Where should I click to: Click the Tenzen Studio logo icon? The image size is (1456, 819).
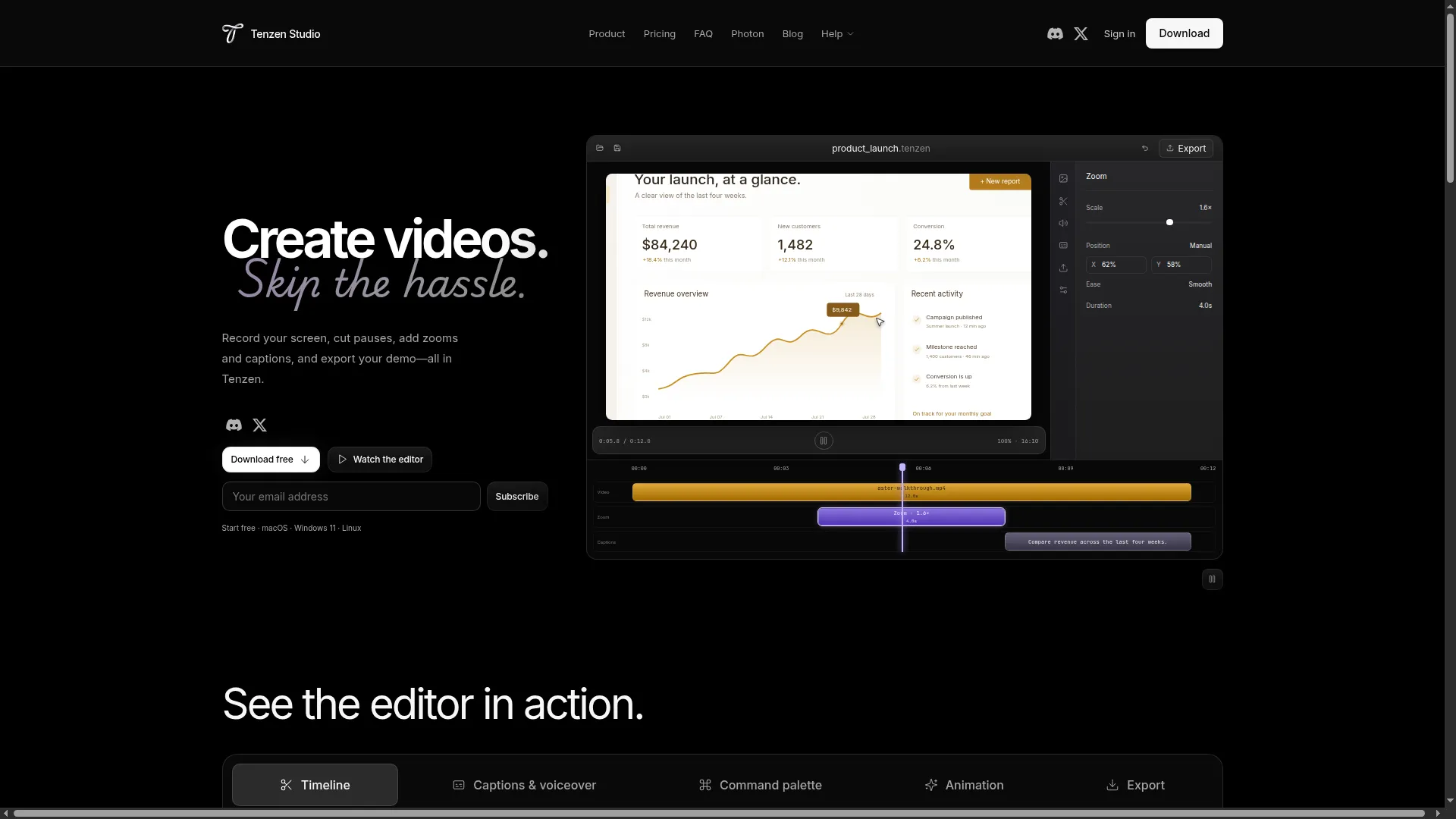pyautogui.click(x=232, y=33)
